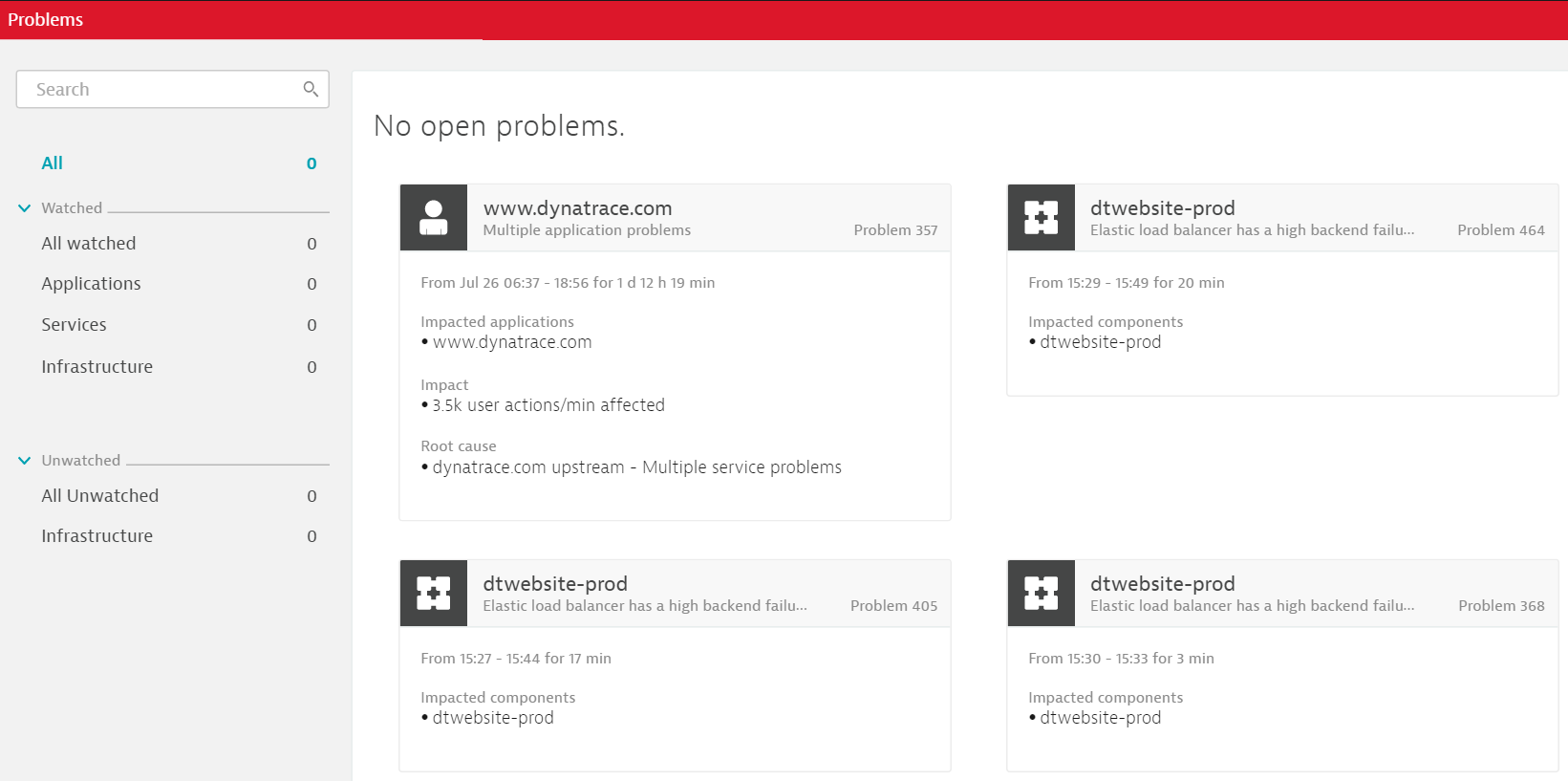Collapse the Unwatched section chevron

pos(25,460)
